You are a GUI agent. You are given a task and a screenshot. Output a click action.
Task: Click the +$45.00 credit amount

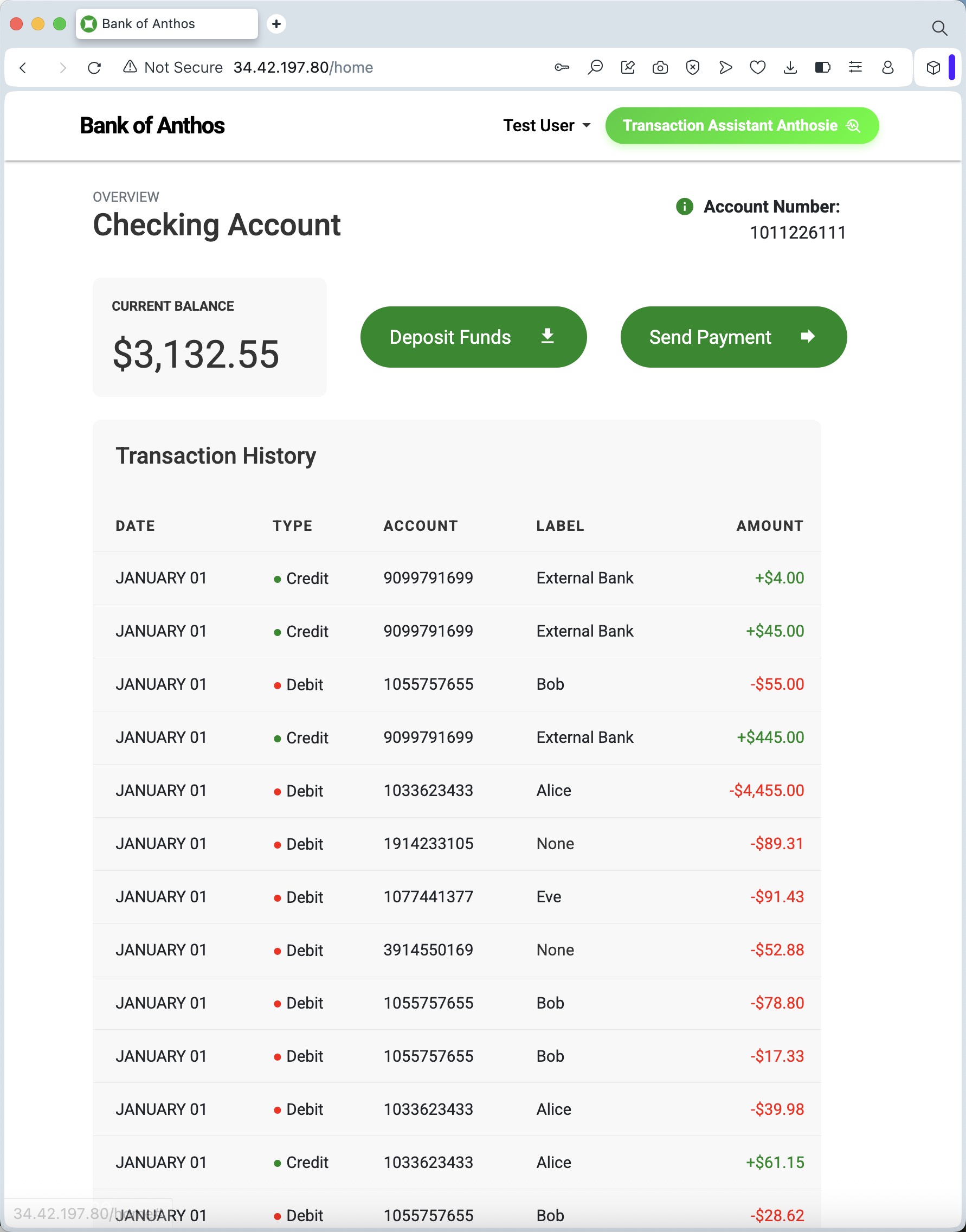(775, 631)
